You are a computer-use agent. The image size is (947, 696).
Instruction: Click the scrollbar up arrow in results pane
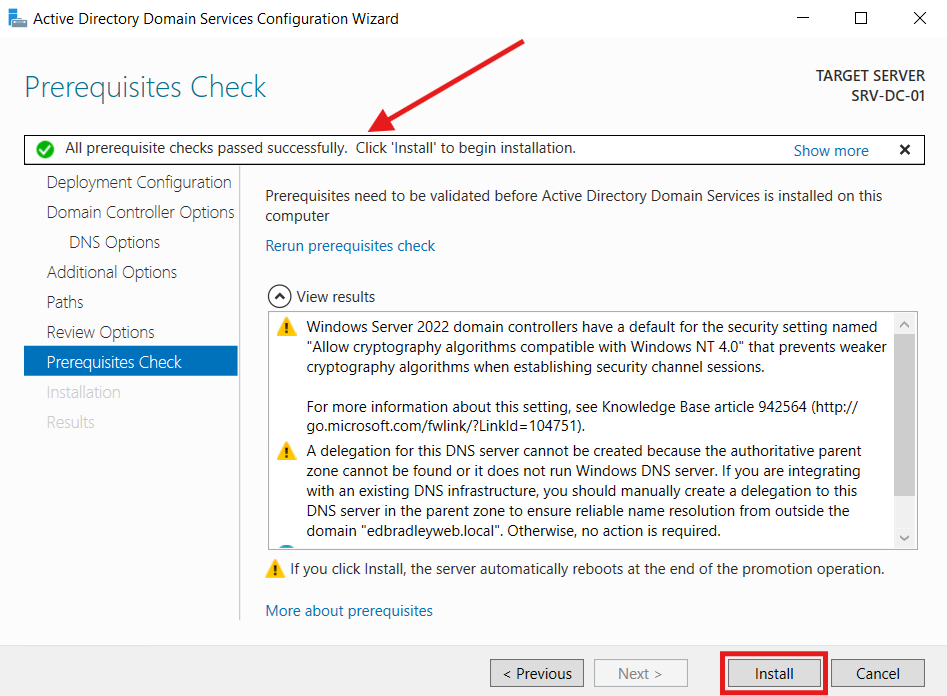(904, 322)
